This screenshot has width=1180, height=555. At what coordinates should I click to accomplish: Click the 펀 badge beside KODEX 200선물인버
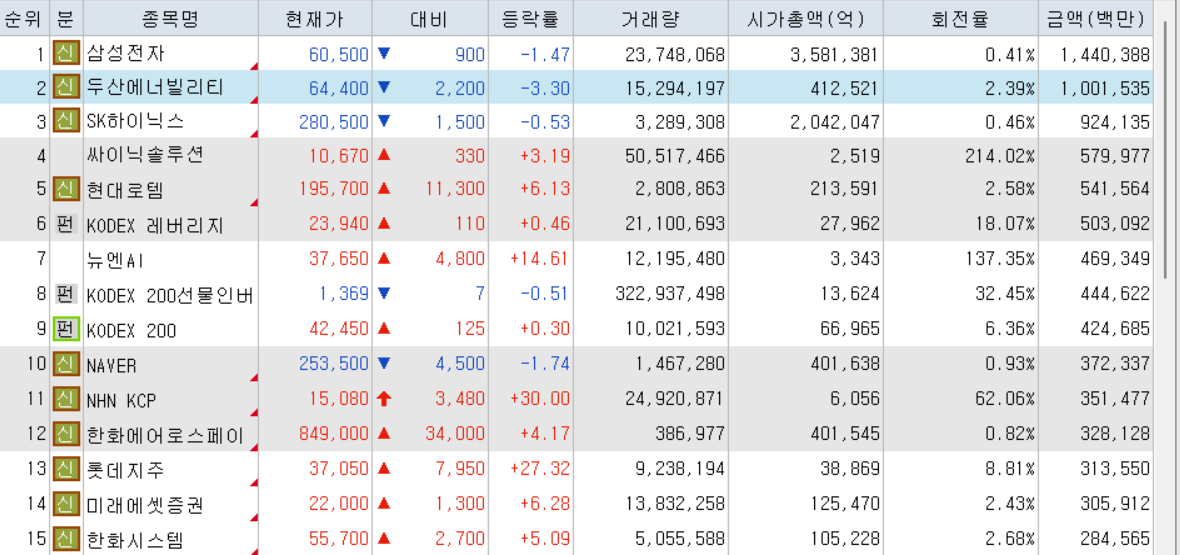66,294
